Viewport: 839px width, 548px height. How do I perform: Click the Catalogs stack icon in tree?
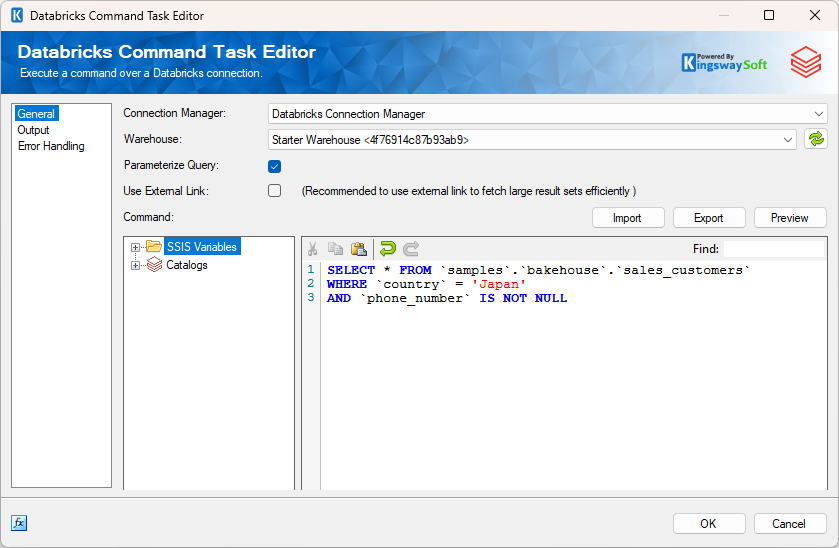154,265
